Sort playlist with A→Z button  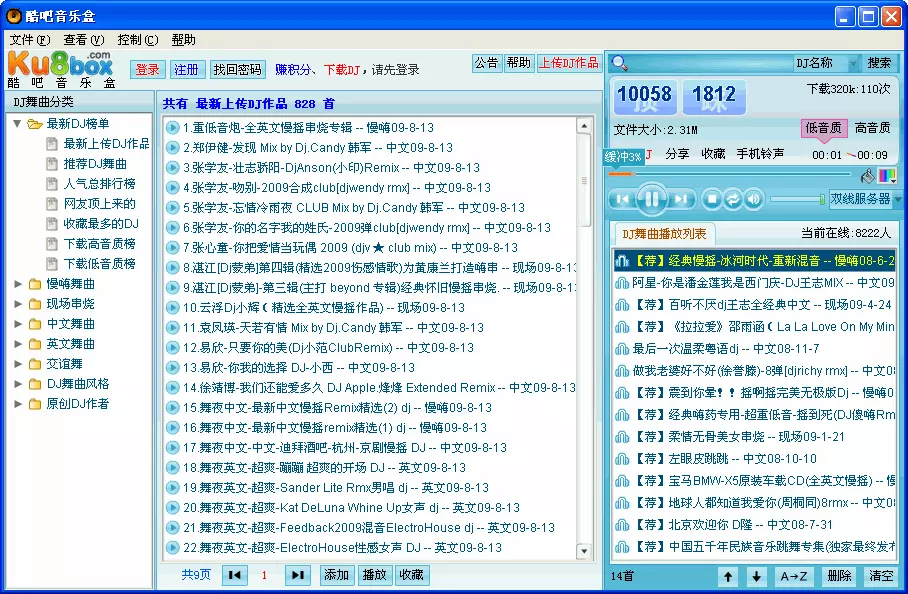(x=793, y=576)
